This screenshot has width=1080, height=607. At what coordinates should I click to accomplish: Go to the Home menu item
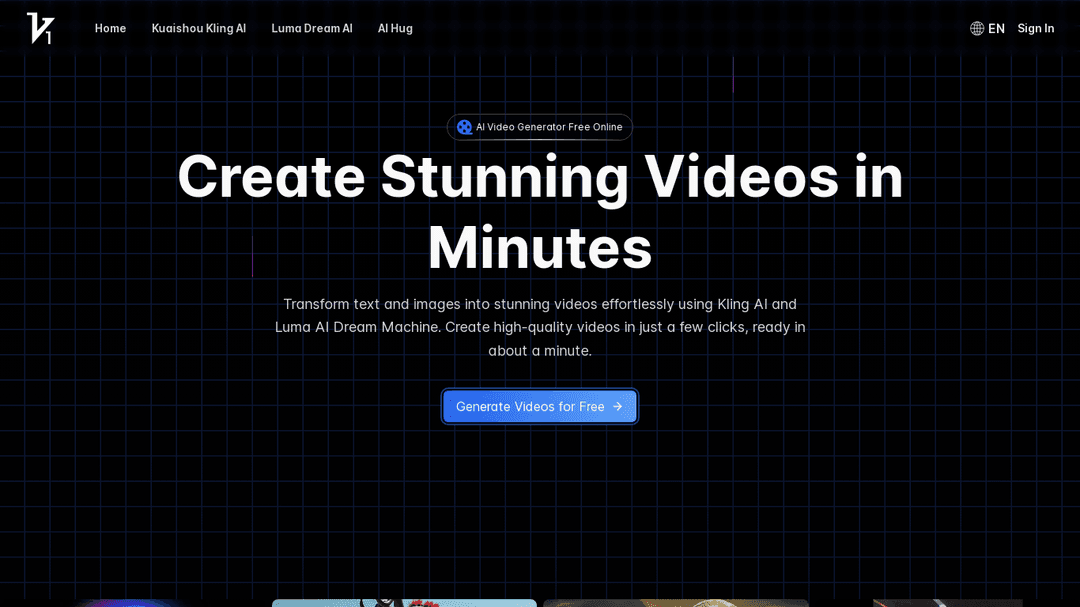point(110,28)
